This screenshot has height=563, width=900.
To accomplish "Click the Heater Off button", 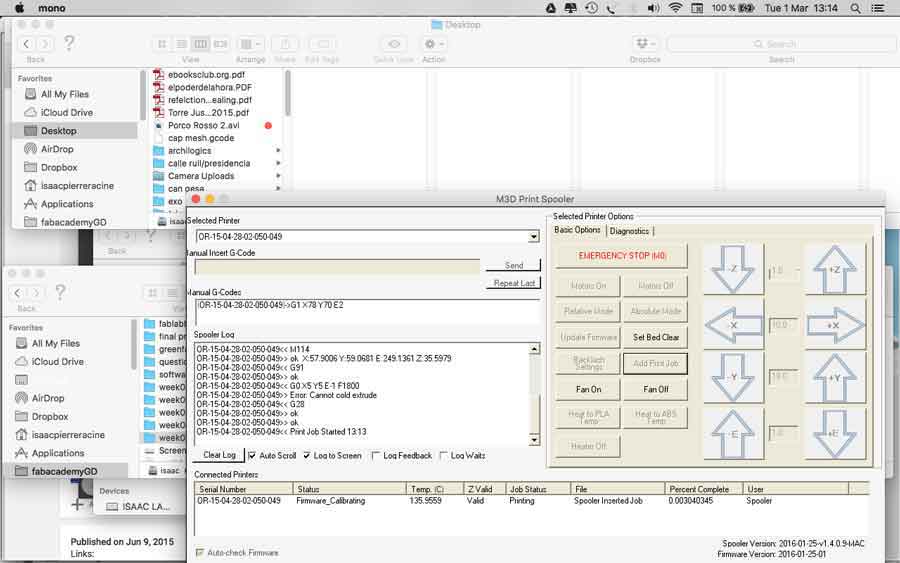I will coord(588,446).
